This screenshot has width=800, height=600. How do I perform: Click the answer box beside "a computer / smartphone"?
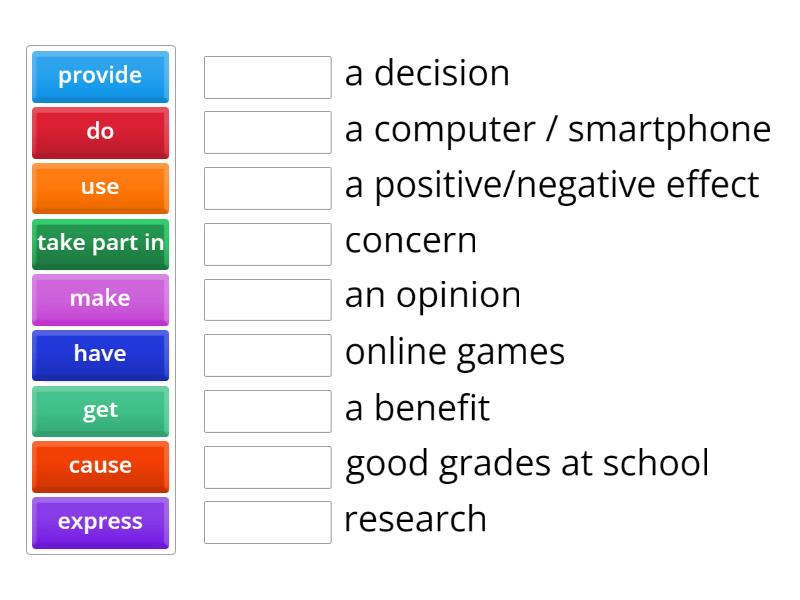click(x=267, y=132)
